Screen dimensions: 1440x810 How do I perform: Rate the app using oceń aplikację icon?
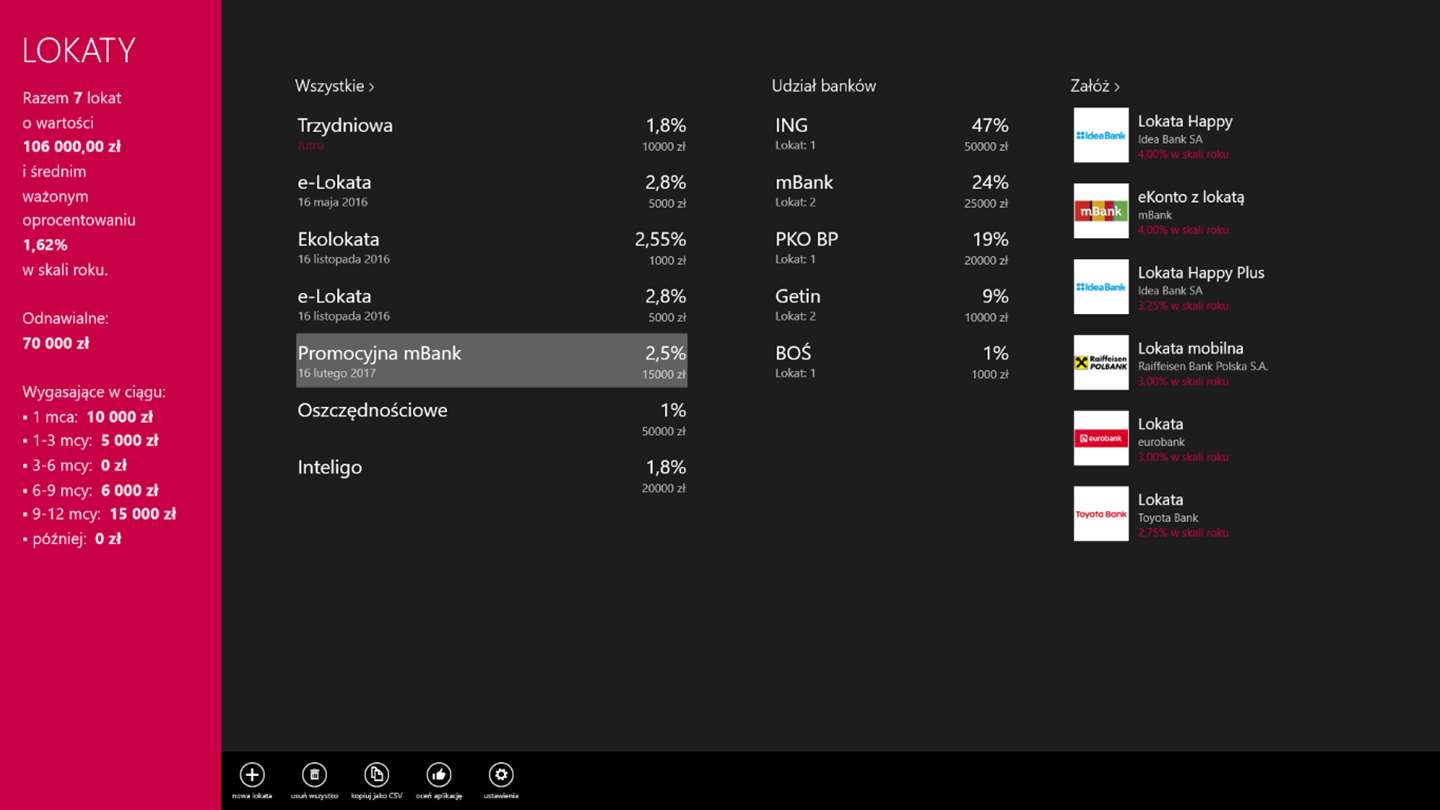tap(438, 775)
